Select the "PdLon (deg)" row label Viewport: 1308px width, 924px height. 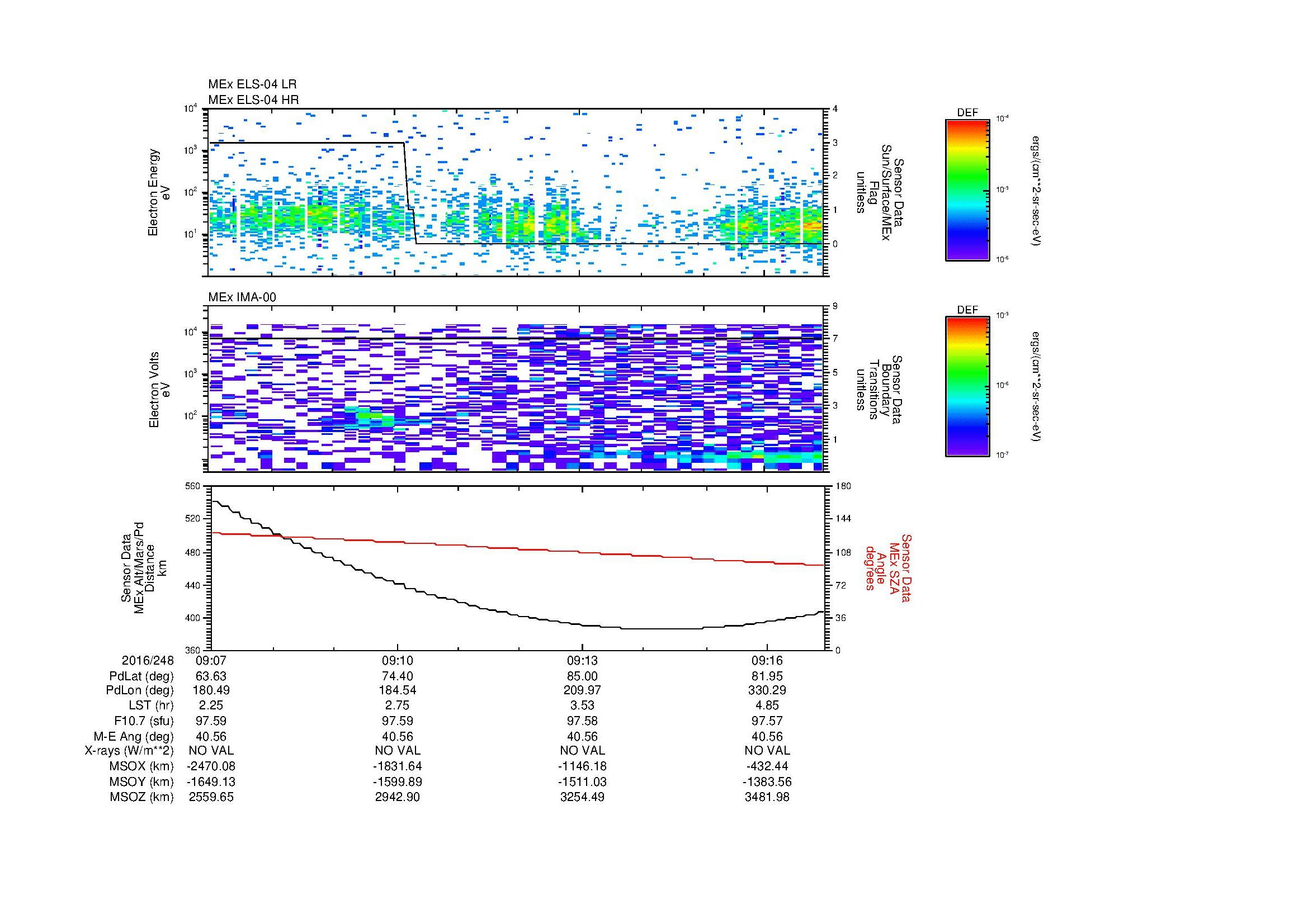140,690
